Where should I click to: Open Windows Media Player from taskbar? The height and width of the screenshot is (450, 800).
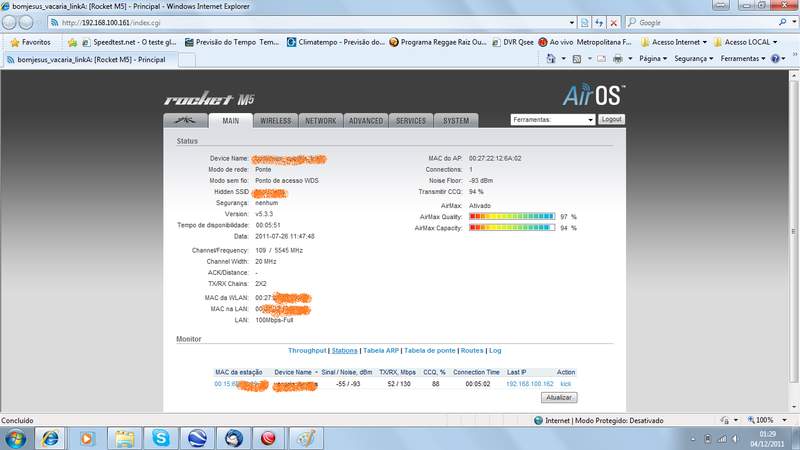coord(87,439)
